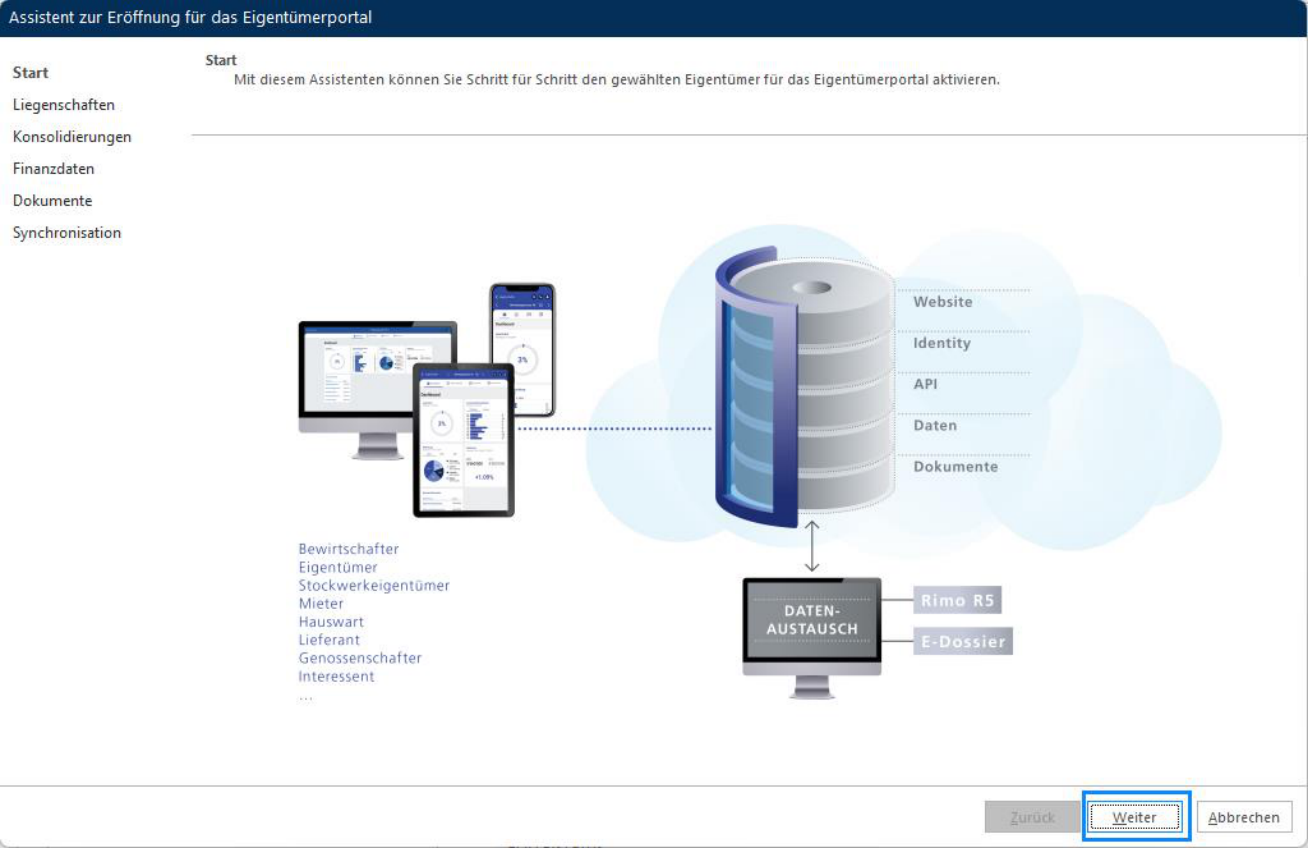Screen dimensions: 1308x848
Task: Click the Weiter button
Action: [1135, 817]
